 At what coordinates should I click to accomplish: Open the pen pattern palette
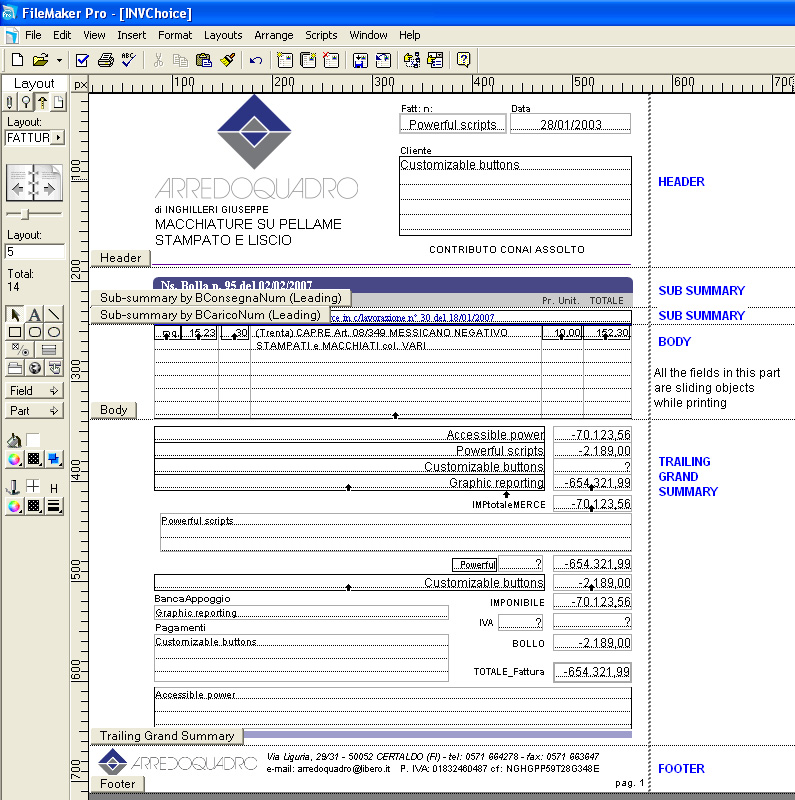34,506
